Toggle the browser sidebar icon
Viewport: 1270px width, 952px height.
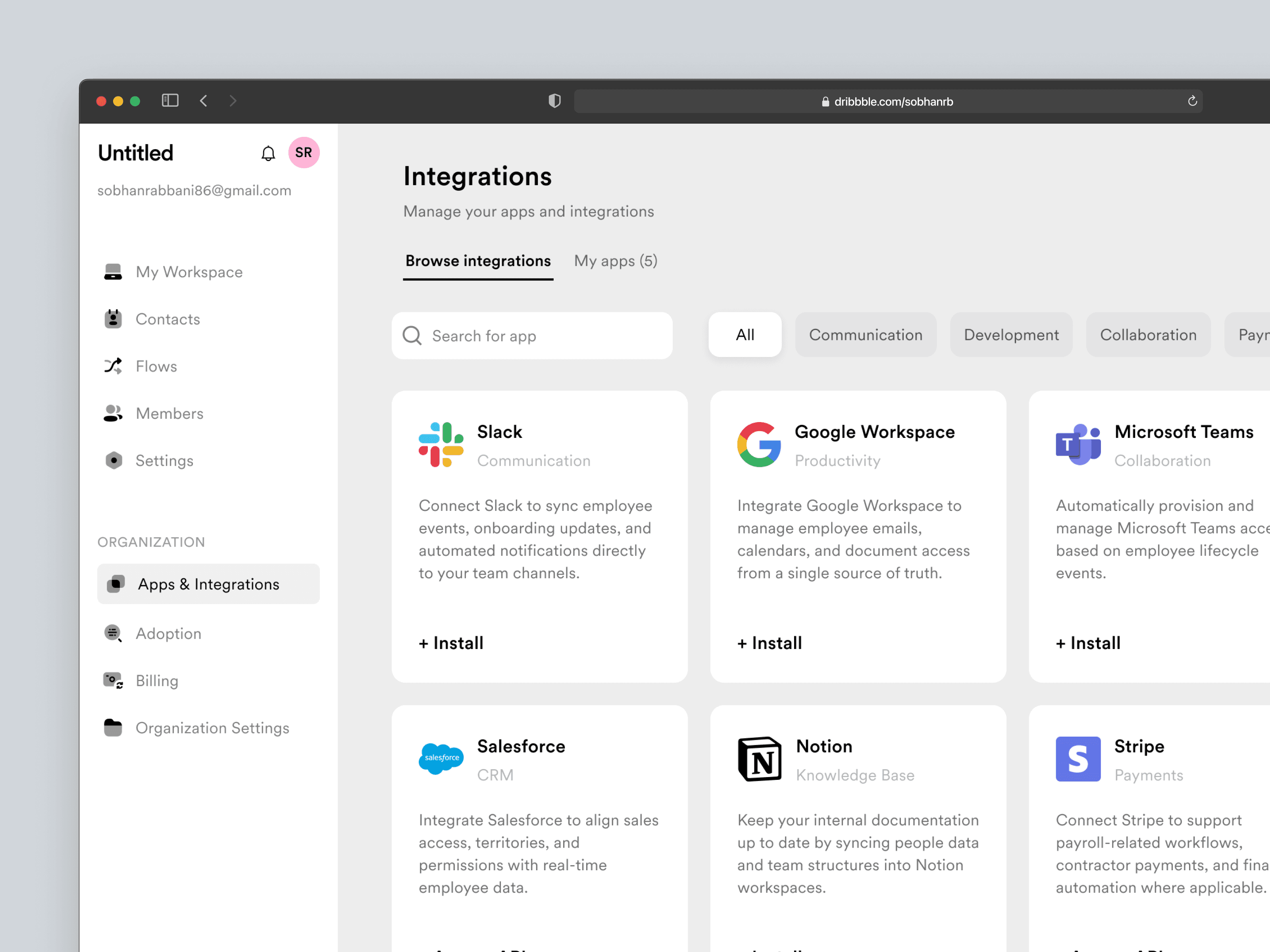[170, 101]
